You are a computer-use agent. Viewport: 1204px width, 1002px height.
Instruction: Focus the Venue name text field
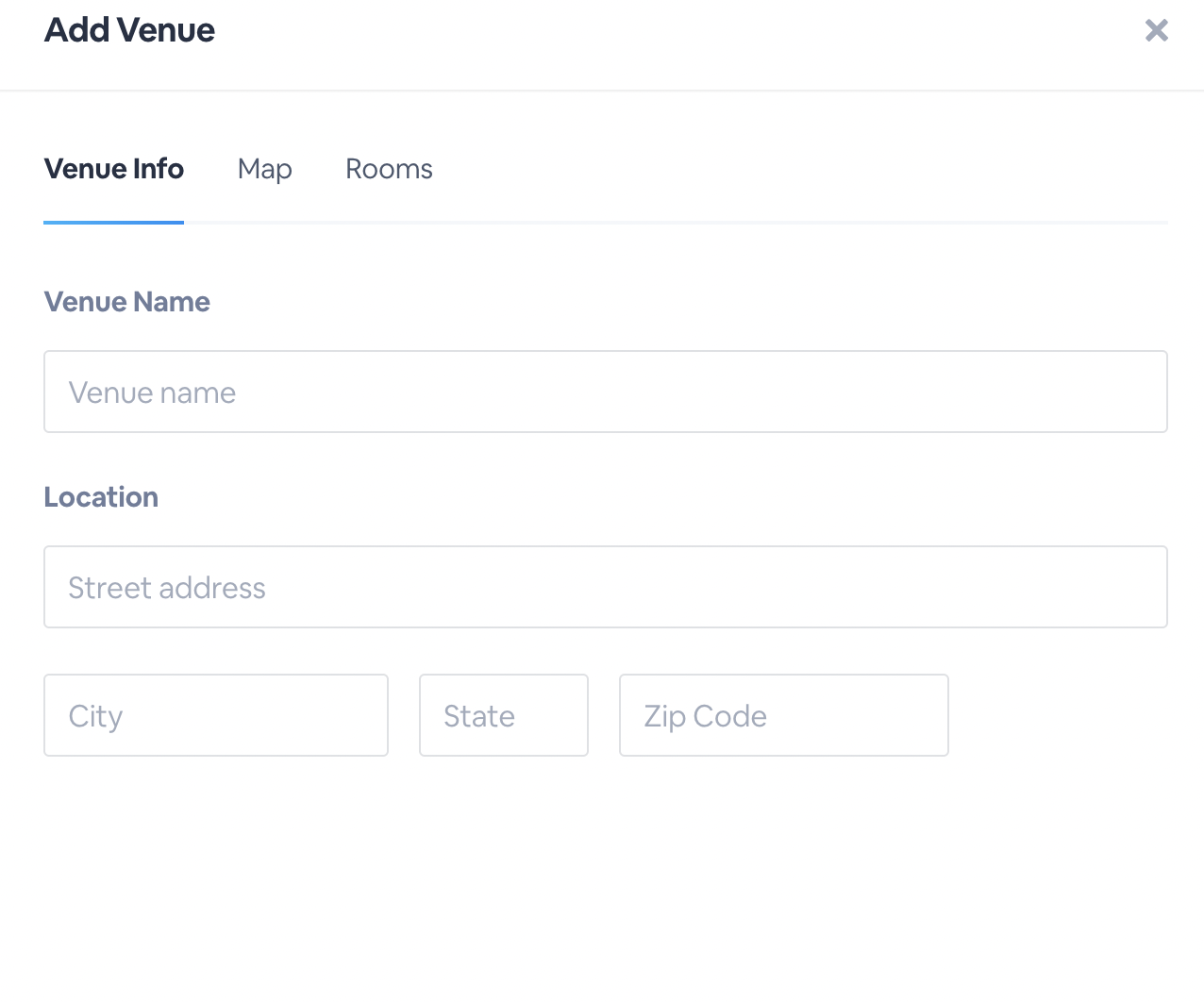point(606,392)
